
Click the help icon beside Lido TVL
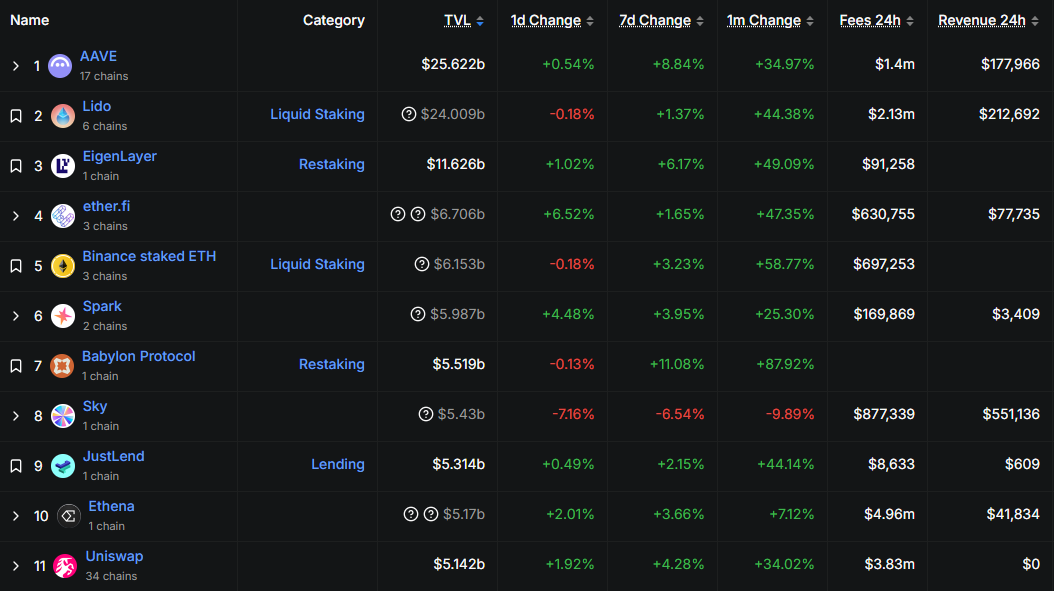[409, 114]
